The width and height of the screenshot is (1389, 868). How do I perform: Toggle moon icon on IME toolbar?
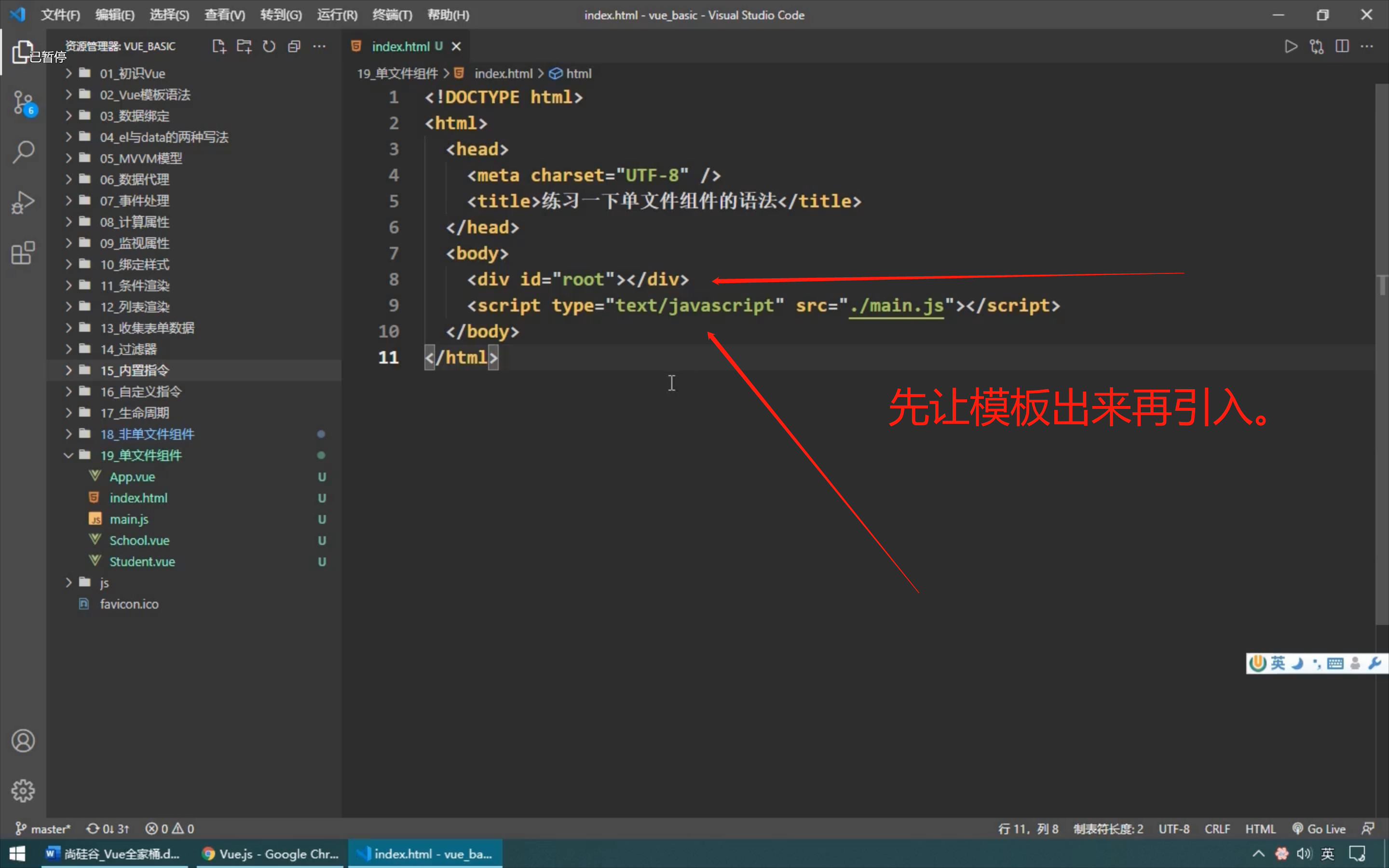[x=1297, y=663]
